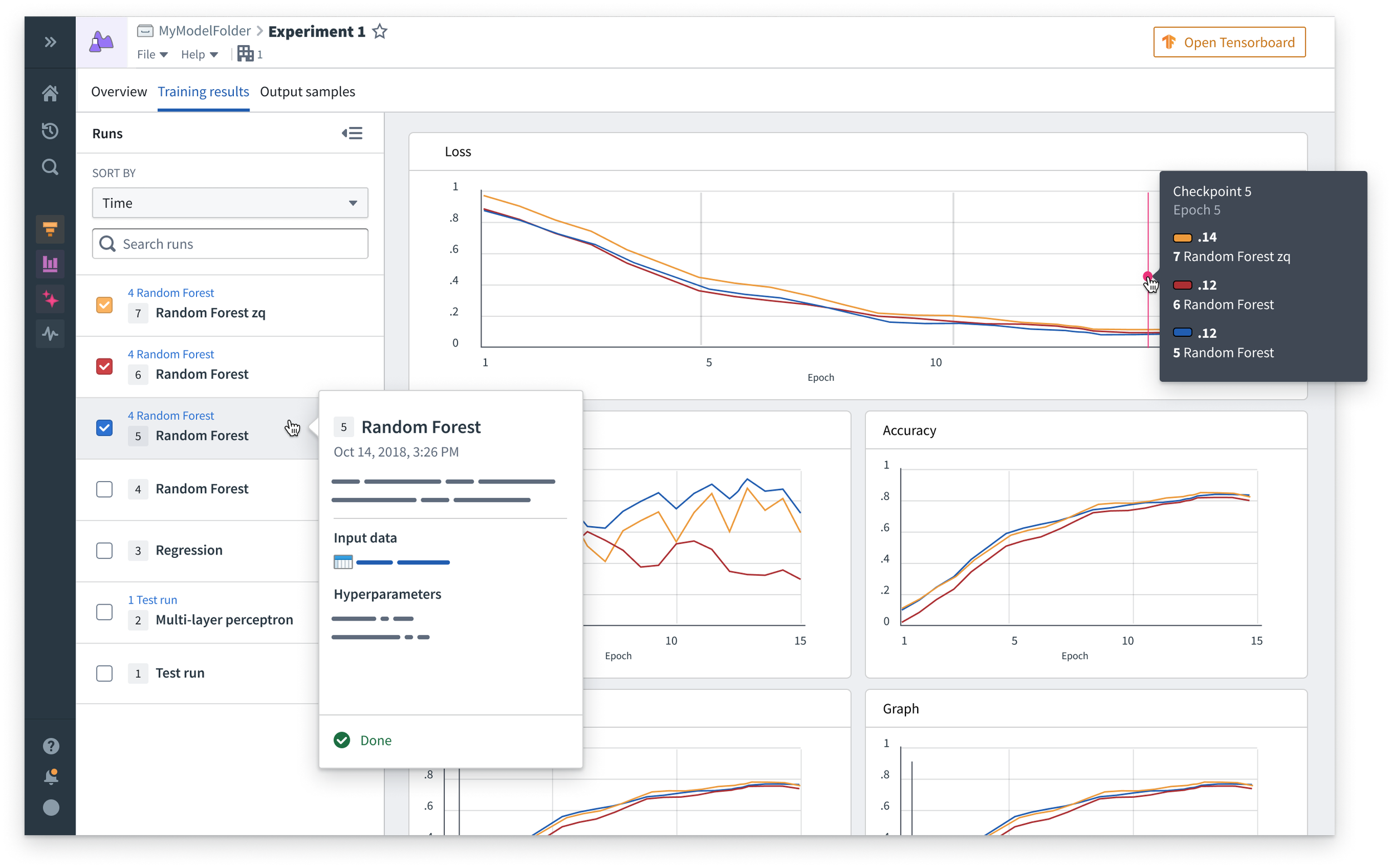Uncheck run 7 Random Forest zq
This screenshot has width=1392, height=868.
[x=105, y=305]
